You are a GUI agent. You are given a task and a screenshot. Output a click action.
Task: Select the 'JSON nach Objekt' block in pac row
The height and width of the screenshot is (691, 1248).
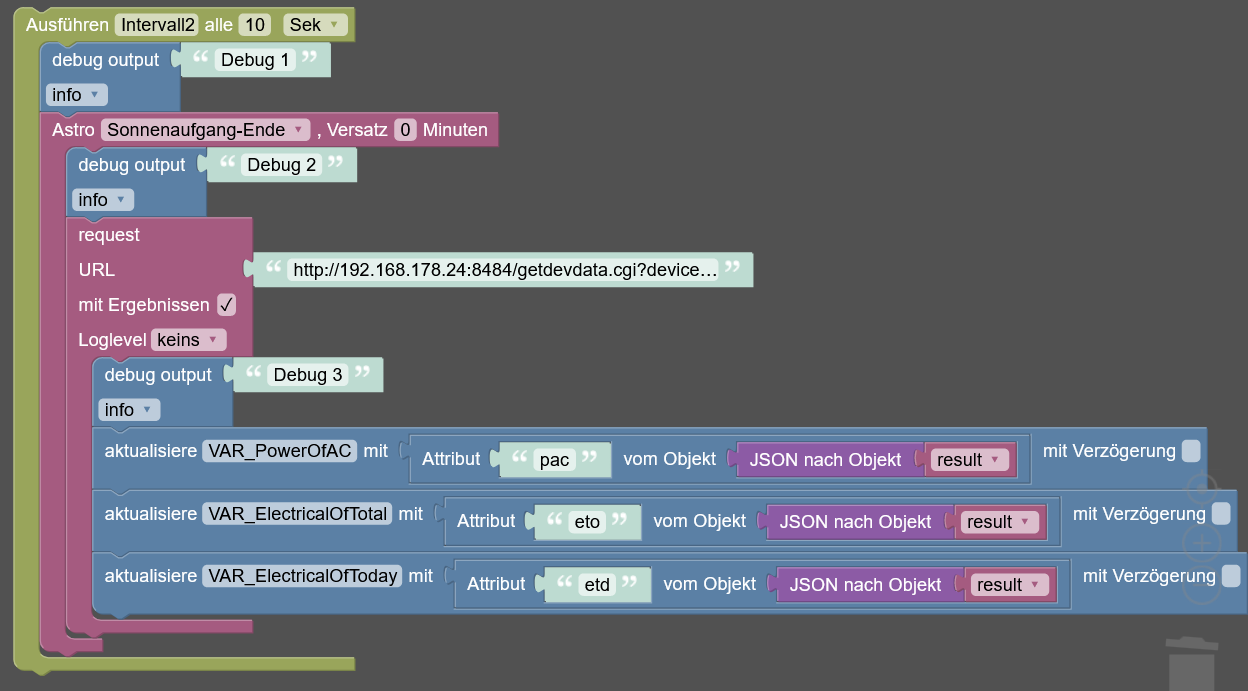pyautogui.click(x=825, y=460)
